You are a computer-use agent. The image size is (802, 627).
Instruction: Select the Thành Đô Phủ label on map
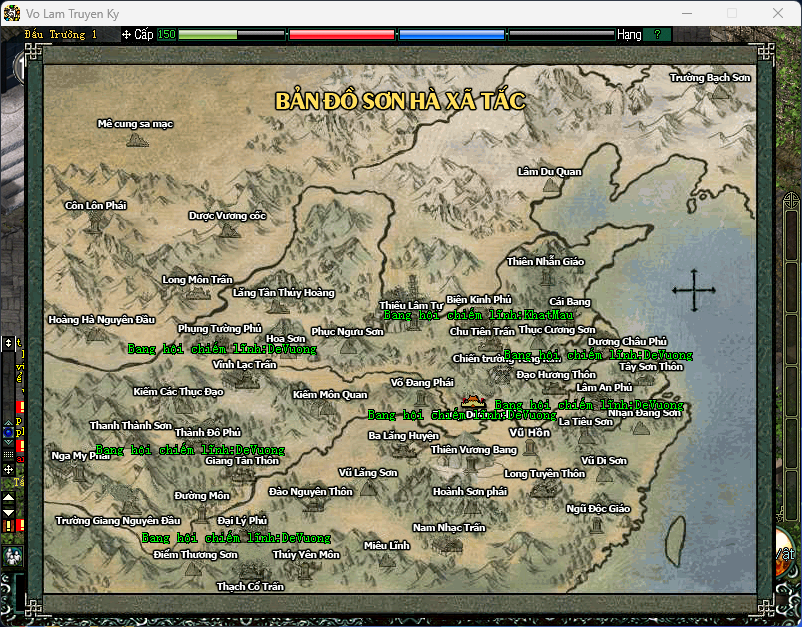click(208, 432)
